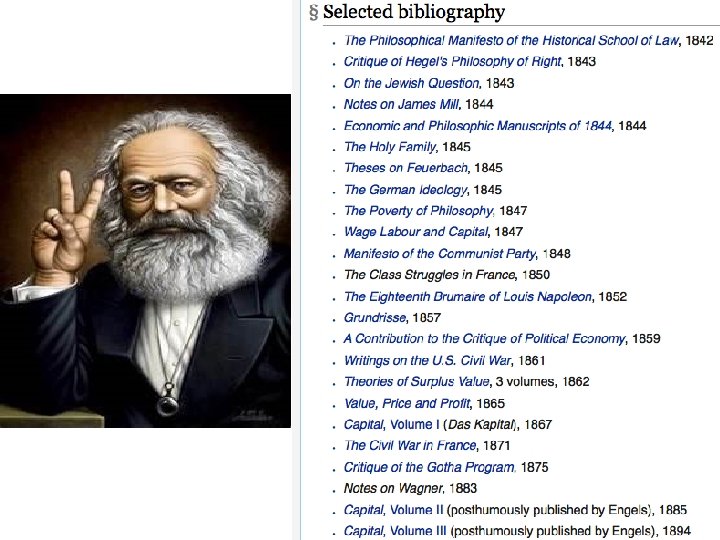Screen dimensions: 720x540
Task: Open 'The Holy Family' link
Action: pyautogui.click(x=390, y=147)
